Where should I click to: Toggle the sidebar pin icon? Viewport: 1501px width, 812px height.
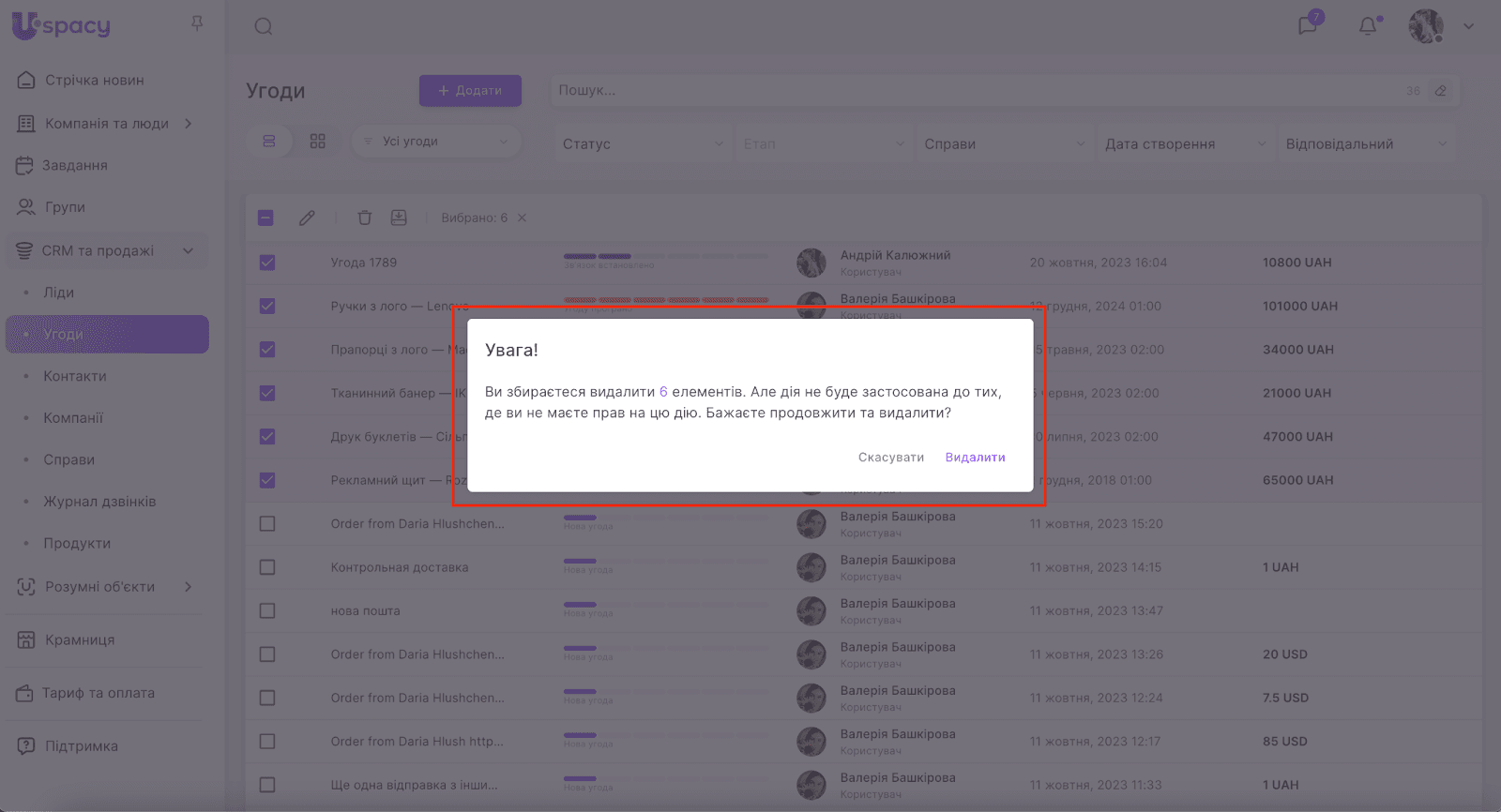pyautogui.click(x=197, y=23)
